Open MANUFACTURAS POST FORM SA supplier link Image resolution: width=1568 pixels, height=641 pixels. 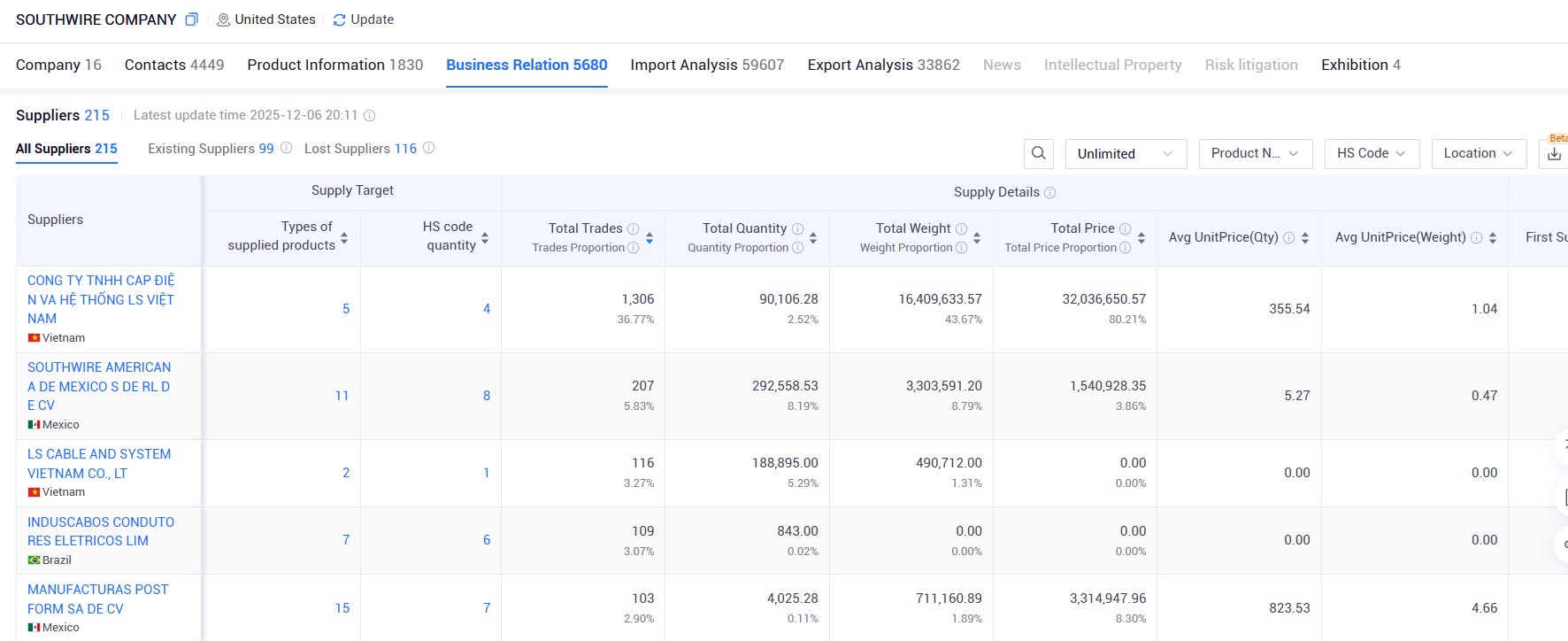tap(97, 599)
